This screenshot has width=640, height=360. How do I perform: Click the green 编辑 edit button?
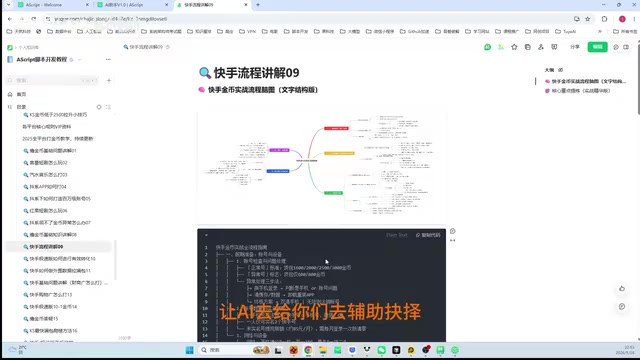coord(598,47)
